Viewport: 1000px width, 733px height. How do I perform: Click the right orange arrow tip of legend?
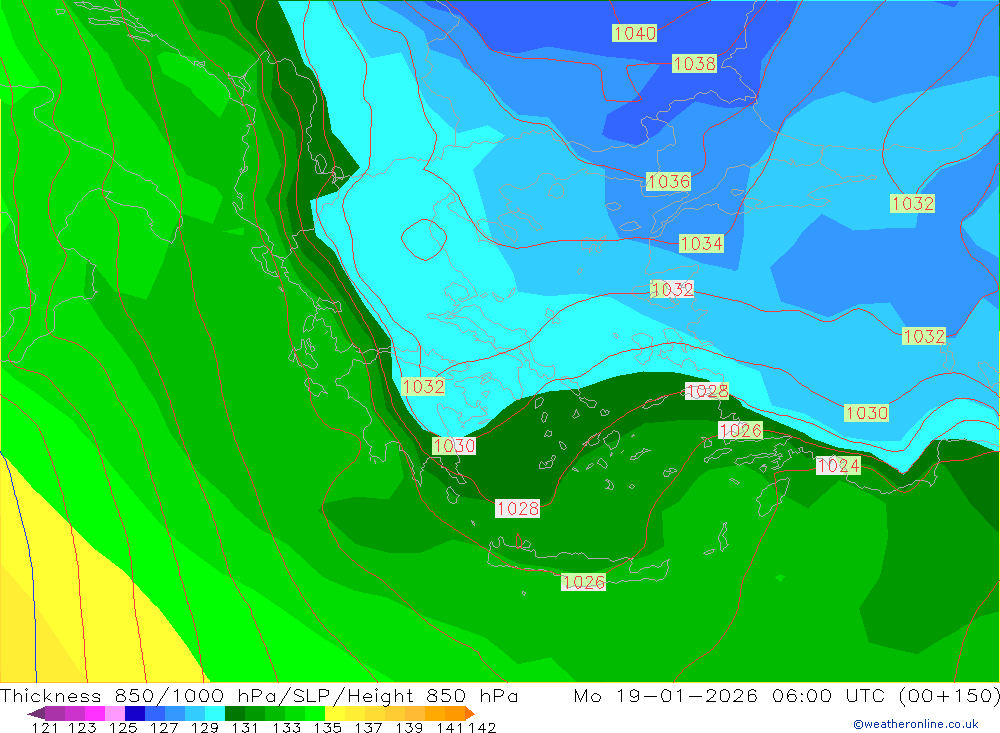click(x=470, y=713)
